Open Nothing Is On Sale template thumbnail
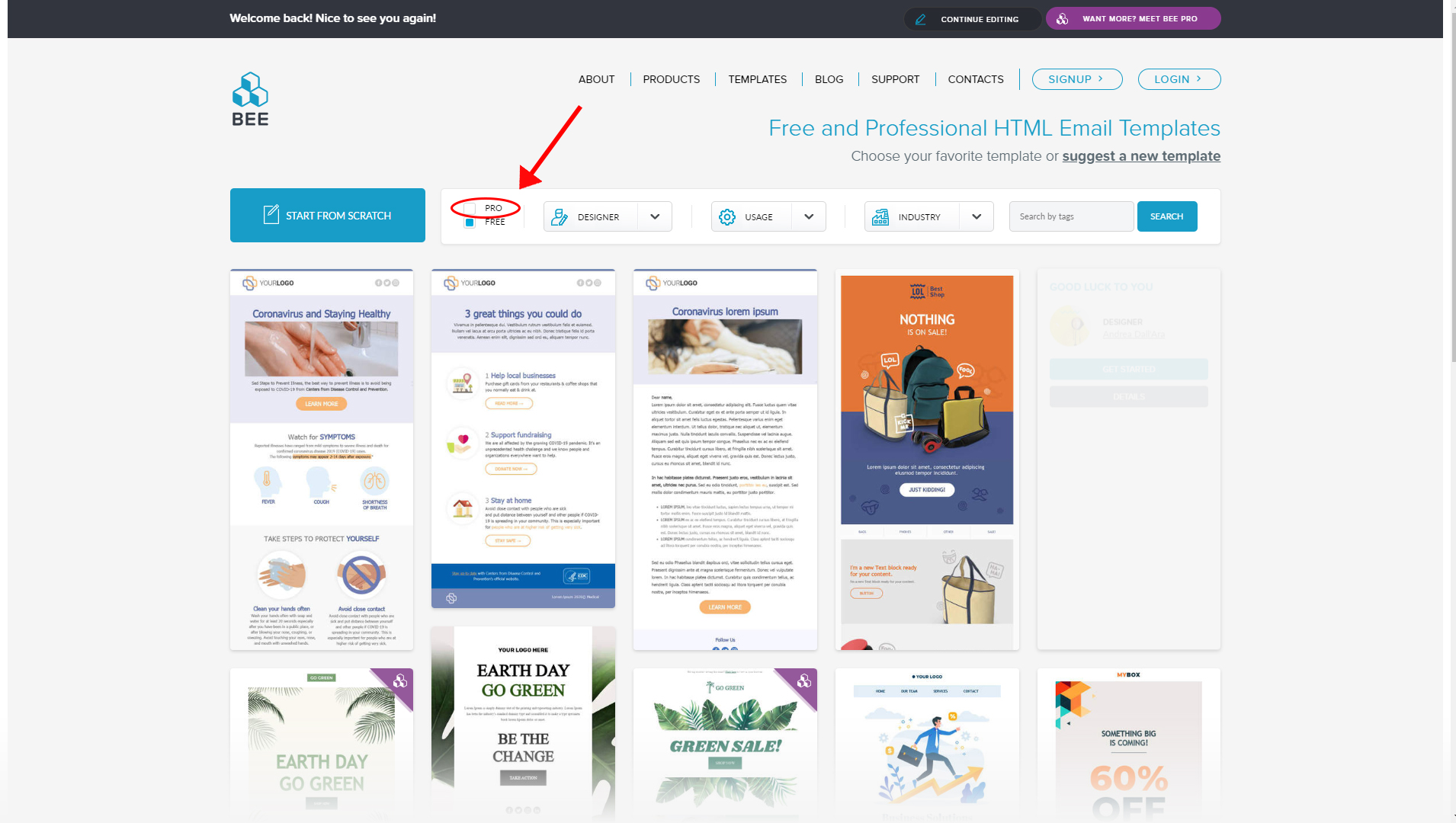Screen dimensions: 1456x823 click(x=927, y=460)
